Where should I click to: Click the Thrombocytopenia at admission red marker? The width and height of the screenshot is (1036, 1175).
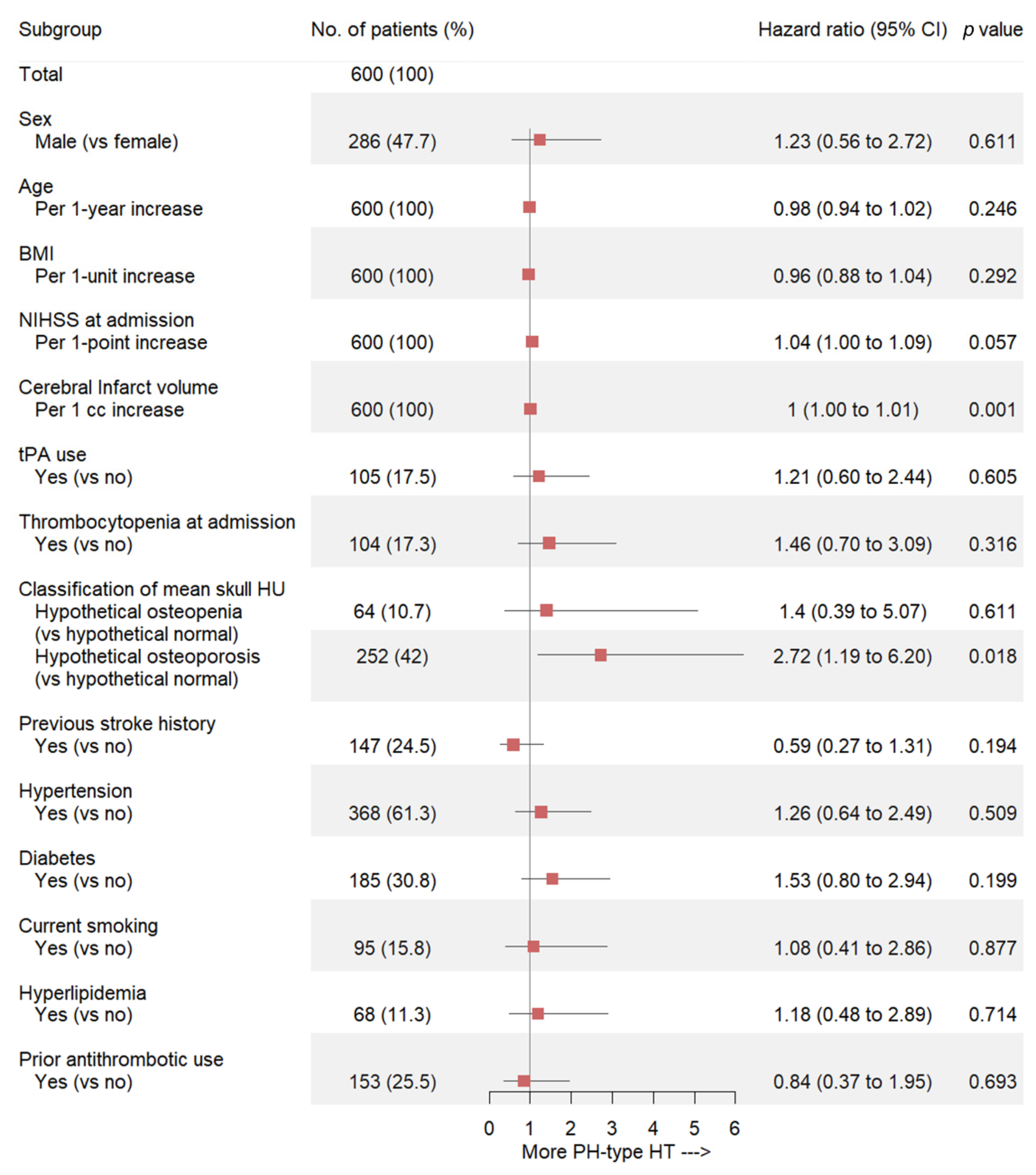coord(549,543)
